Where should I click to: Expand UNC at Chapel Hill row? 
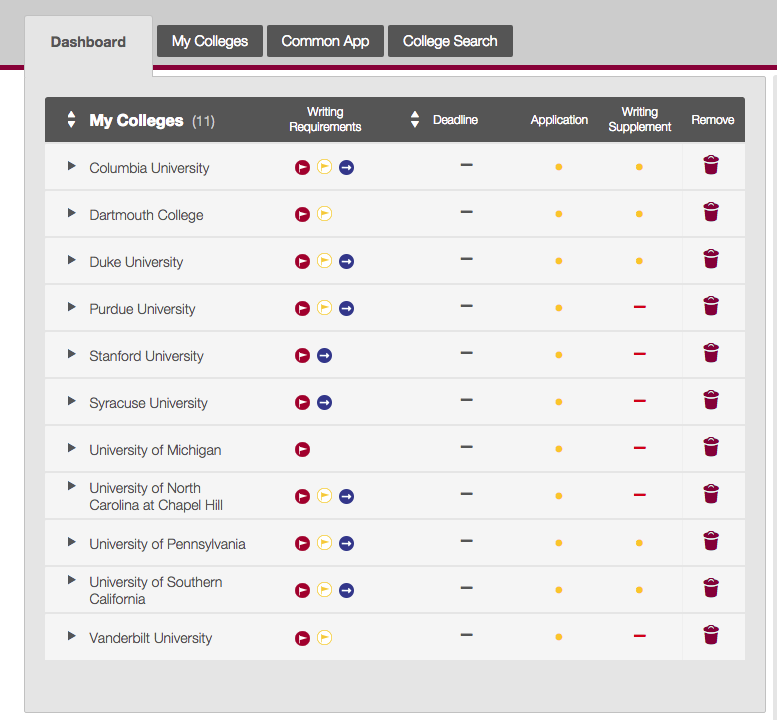(72, 486)
